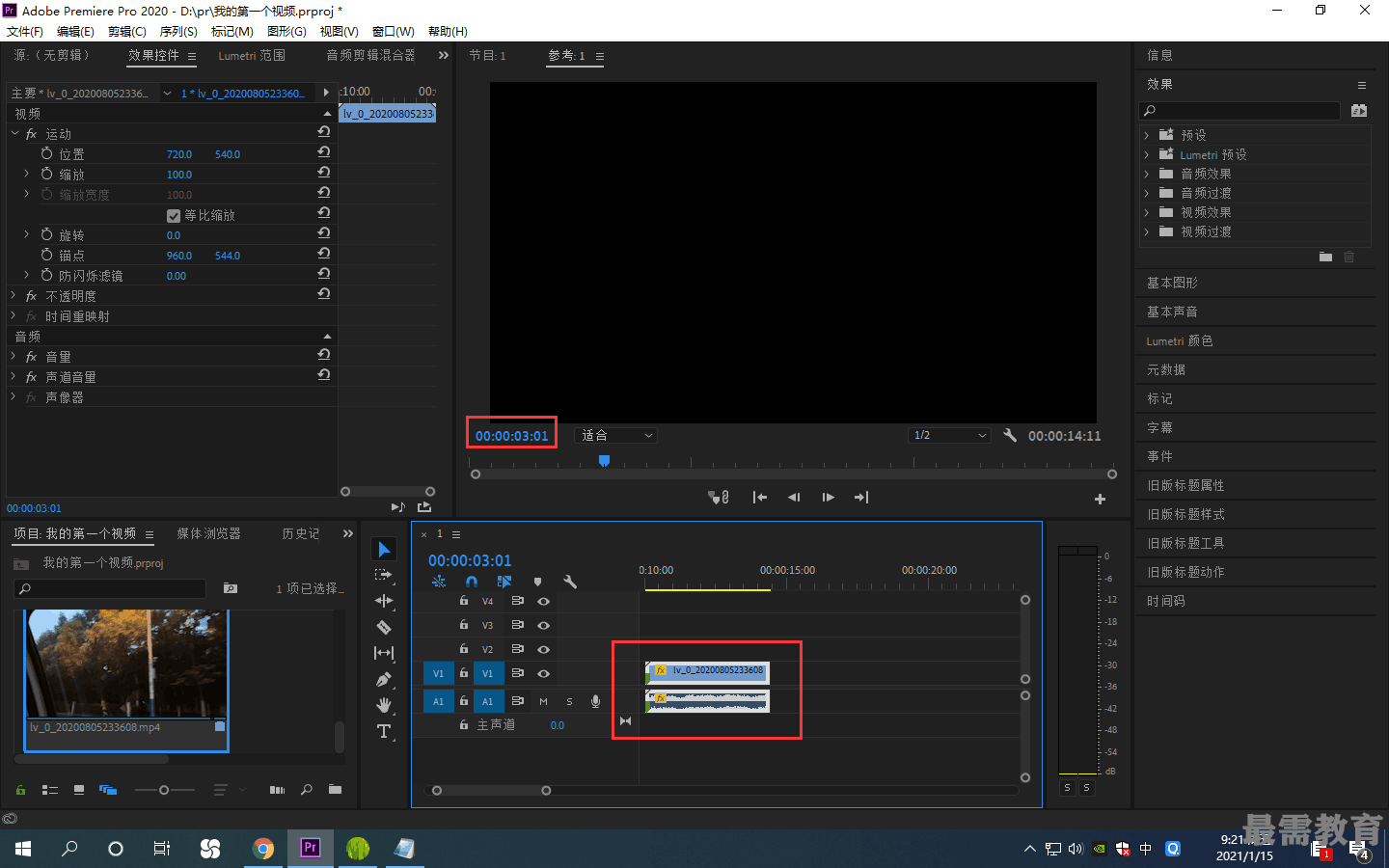
Task: Toggle V2 track output eye
Action: pyautogui.click(x=543, y=649)
